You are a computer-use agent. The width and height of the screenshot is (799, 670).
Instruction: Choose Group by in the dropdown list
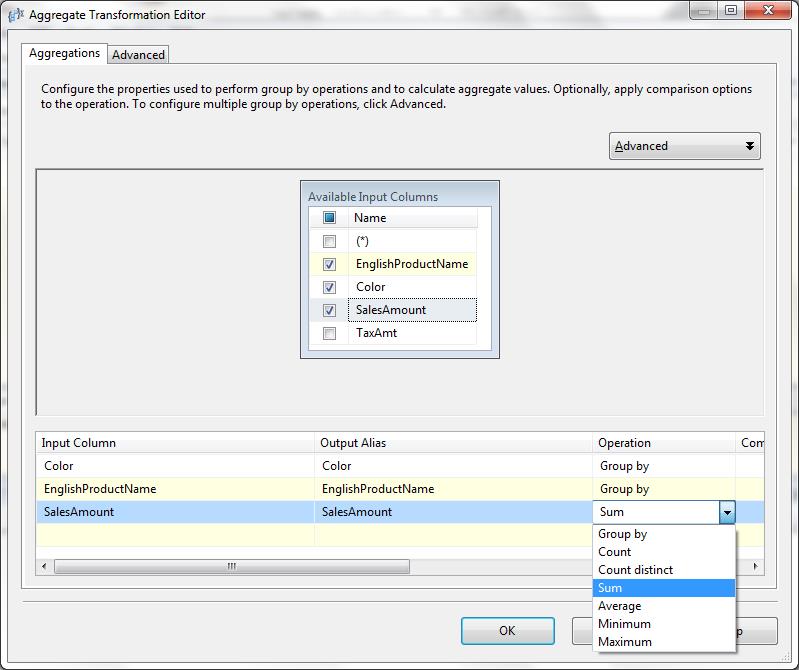622,534
